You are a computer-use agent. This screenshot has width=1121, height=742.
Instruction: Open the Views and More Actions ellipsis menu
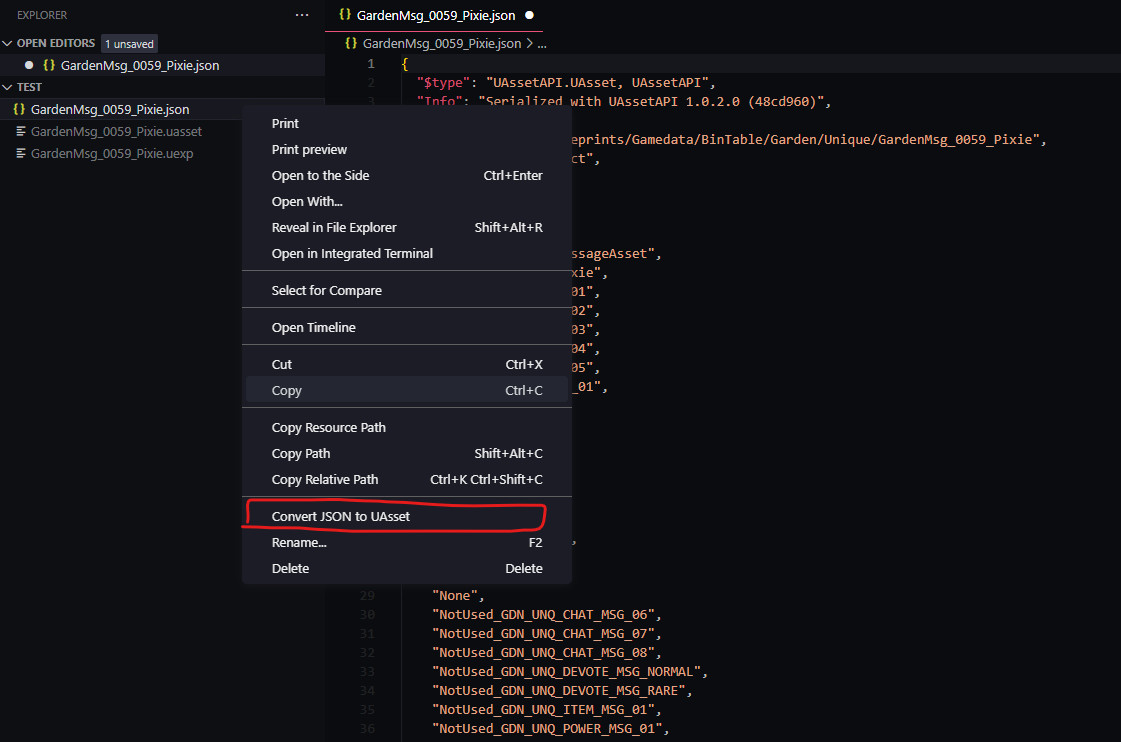[x=302, y=14]
